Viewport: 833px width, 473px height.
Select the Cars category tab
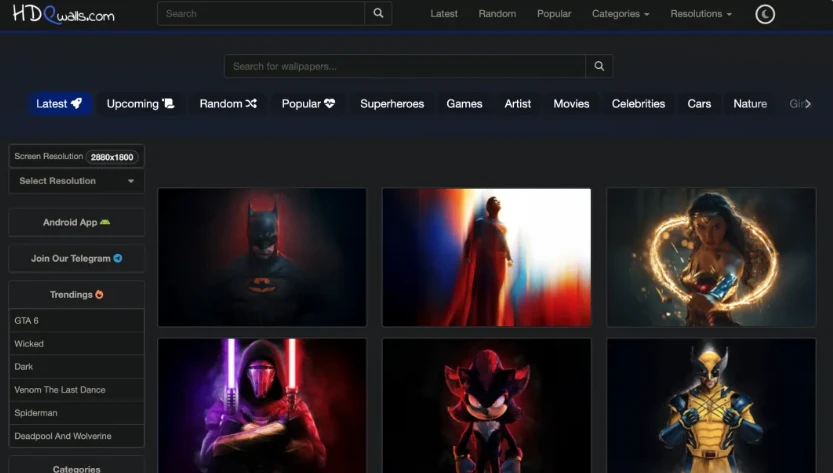coord(699,104)
